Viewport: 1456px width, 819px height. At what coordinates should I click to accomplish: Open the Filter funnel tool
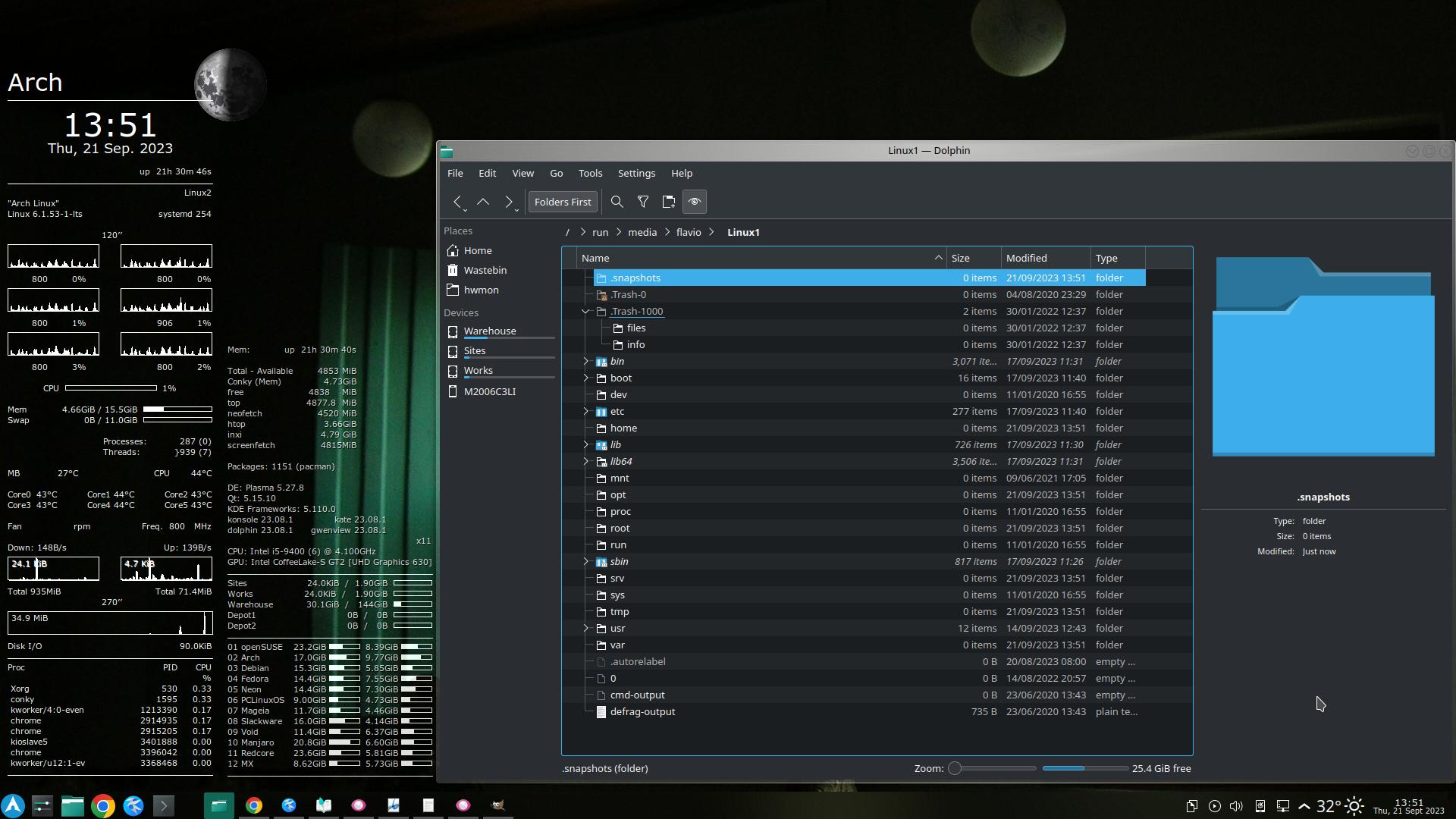tap(643, 202)
